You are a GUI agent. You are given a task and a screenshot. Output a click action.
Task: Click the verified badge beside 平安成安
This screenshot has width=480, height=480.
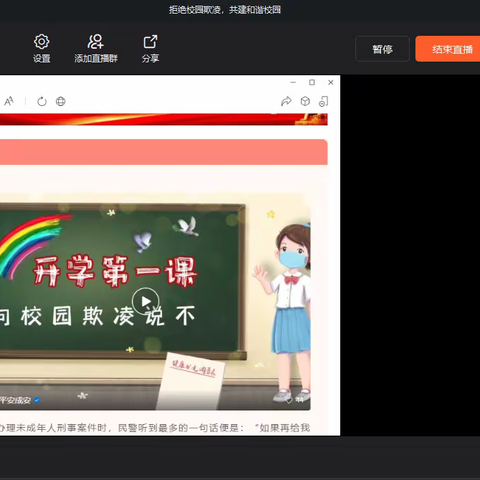[37, 400]
